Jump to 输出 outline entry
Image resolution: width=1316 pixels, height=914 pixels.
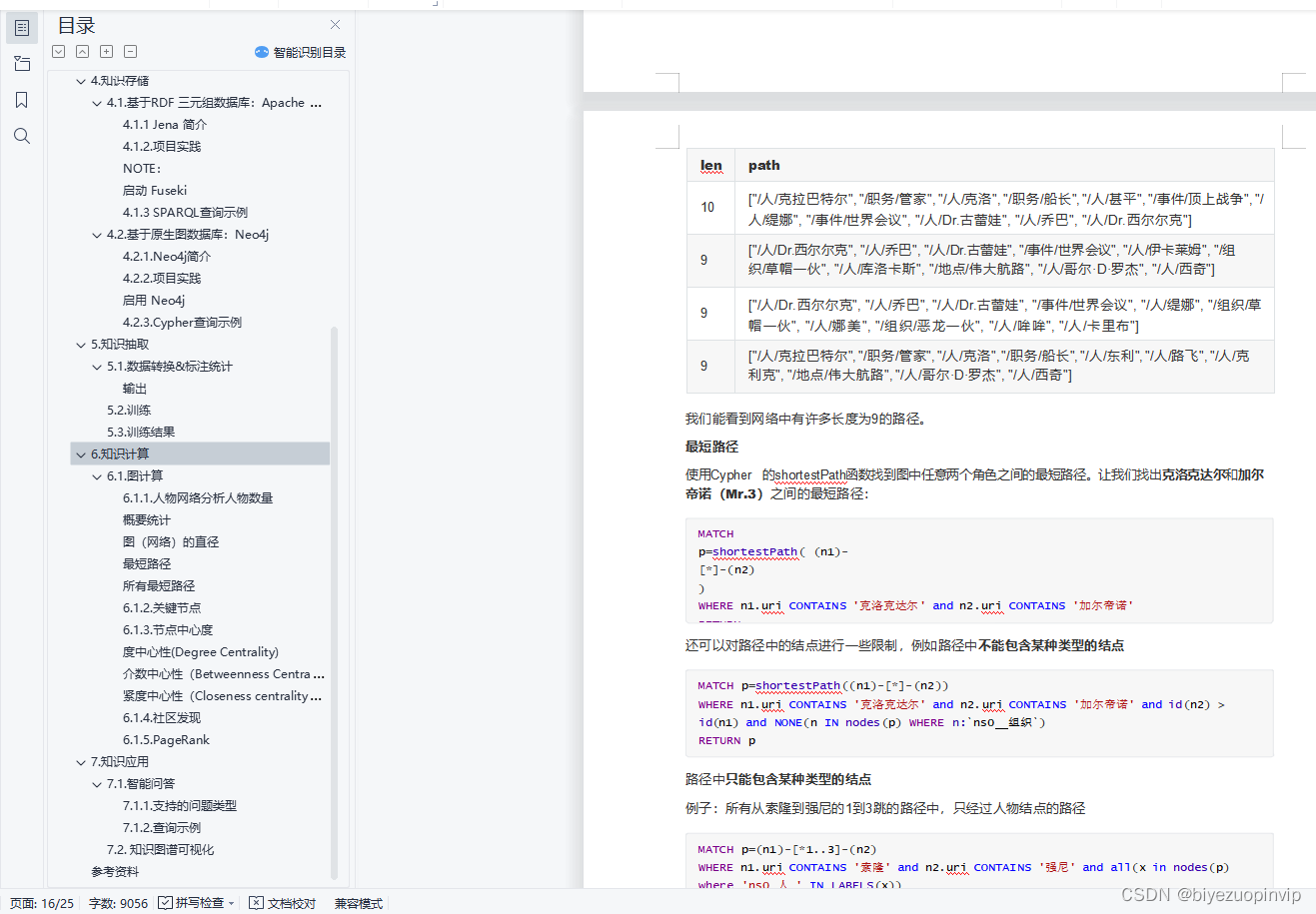[x=135, y=389]
